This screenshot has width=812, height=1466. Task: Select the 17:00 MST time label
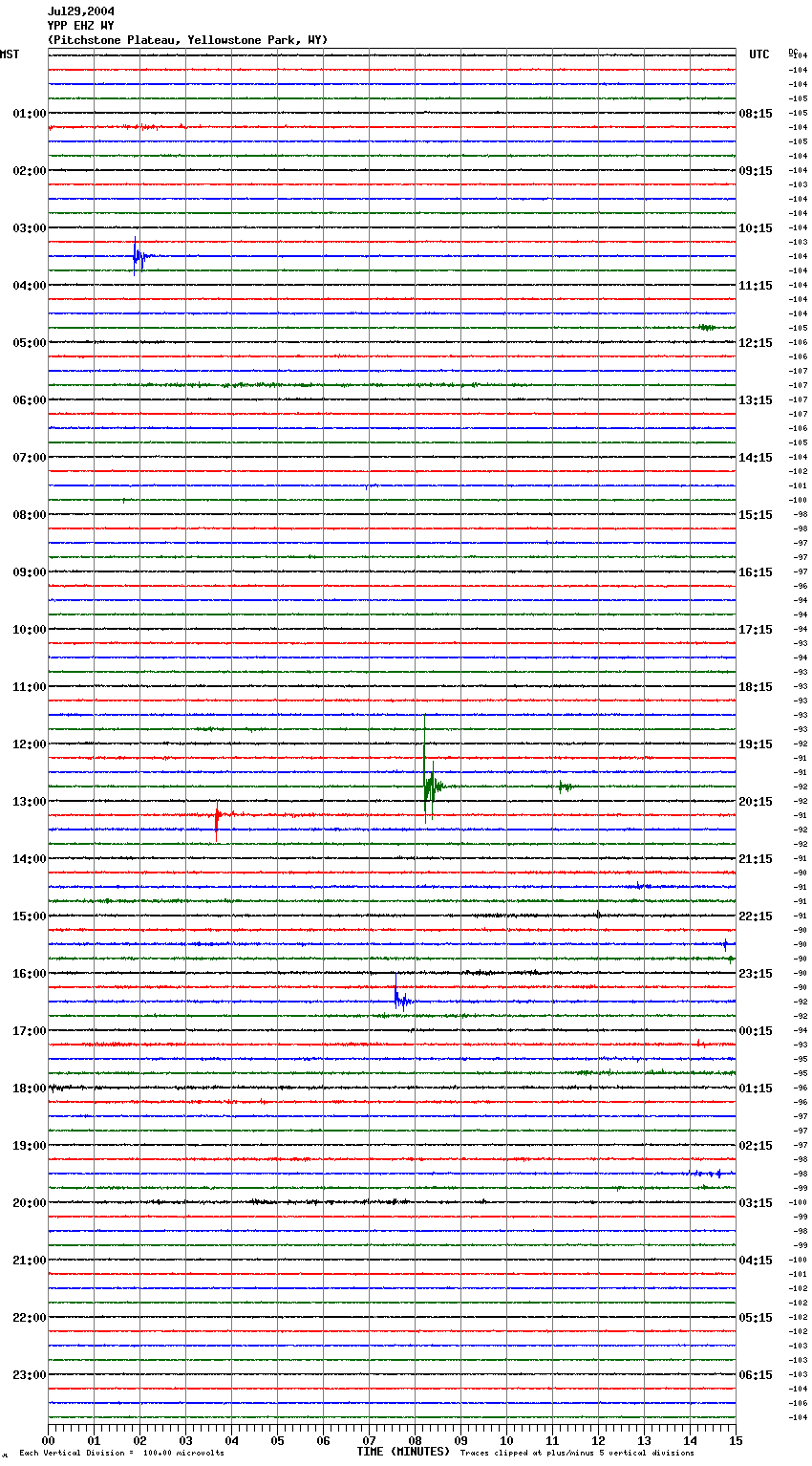[x=30, y=1031]
